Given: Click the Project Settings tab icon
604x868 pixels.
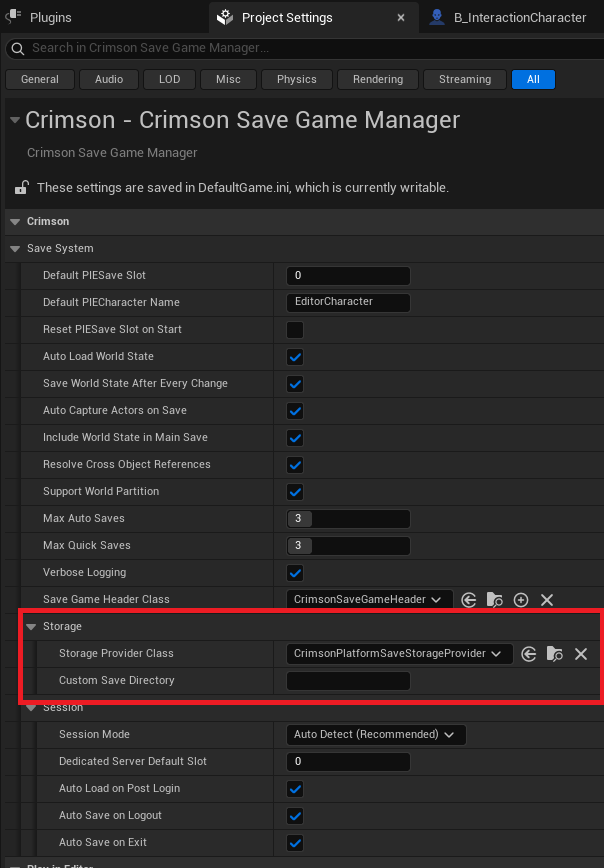Looking at the screenshot, I should tap(225, 18).
